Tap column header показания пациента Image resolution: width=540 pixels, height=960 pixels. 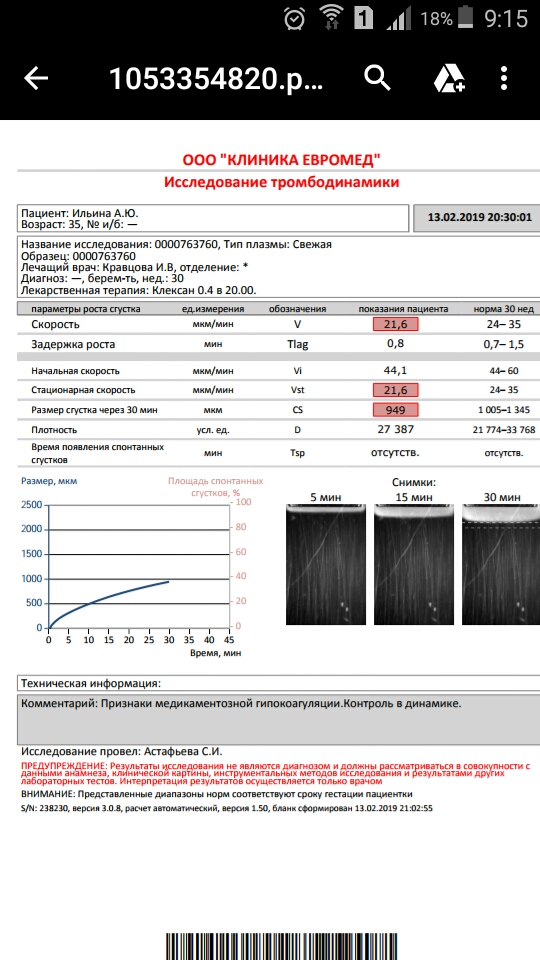pos(403,309)
